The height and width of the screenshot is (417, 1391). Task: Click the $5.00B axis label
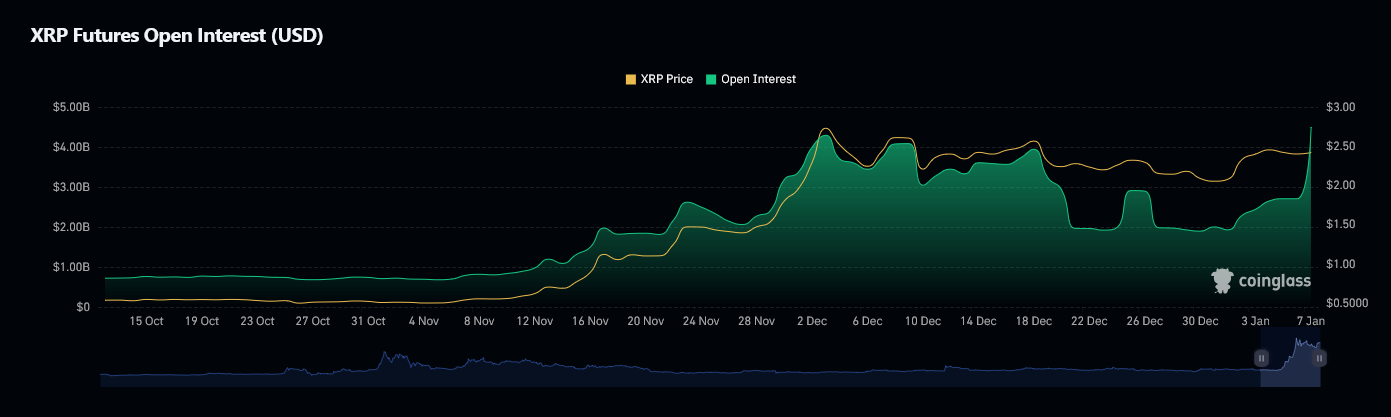72,107
